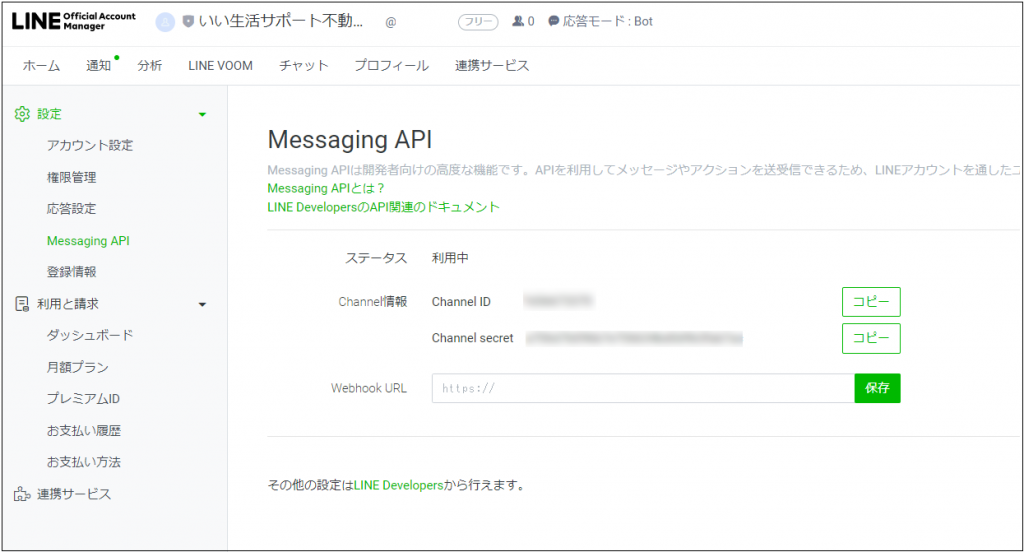
Task: Click the account avatar icon
Action: 165,22
